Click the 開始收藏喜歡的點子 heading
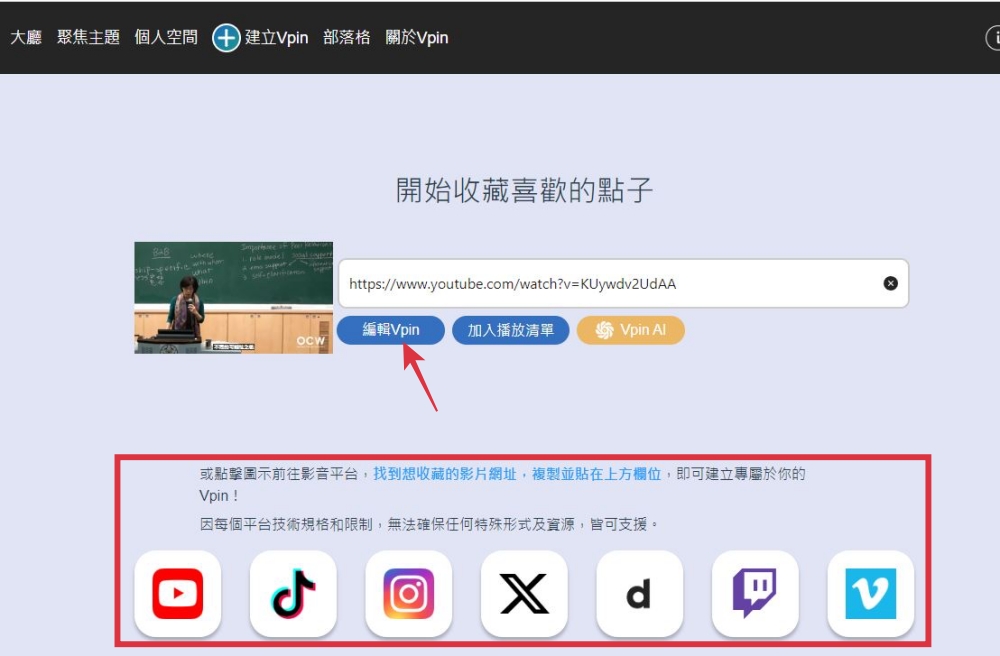Viewport: 1000px width, 656px height. pyautogui.click(x=524, y=190)
